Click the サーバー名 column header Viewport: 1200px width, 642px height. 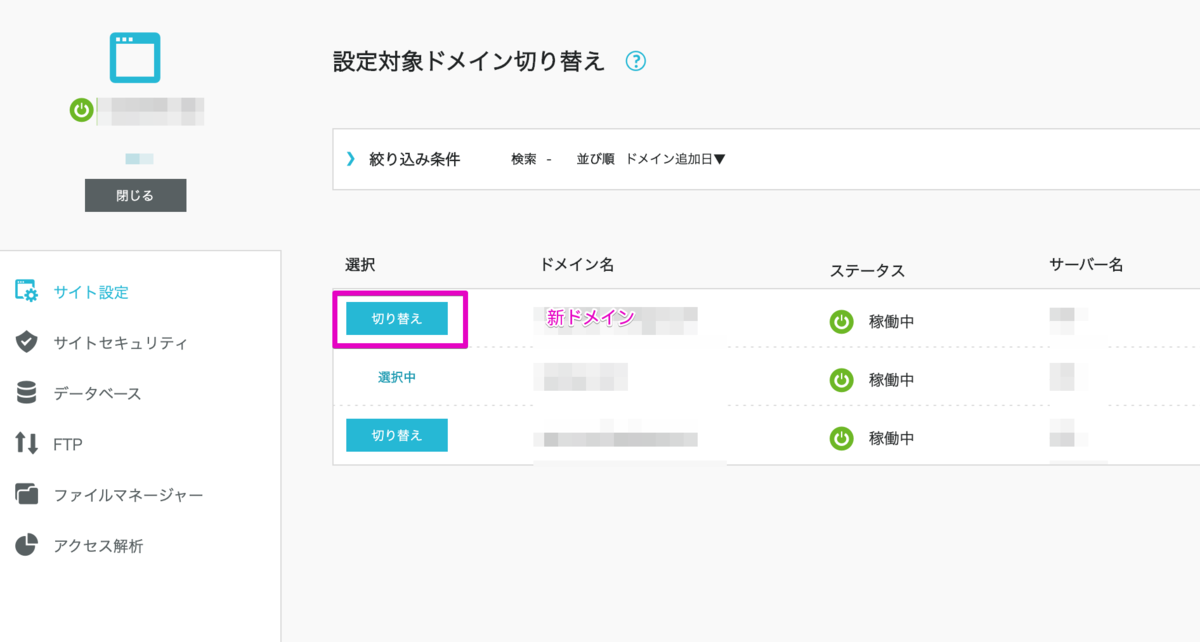1087,265
